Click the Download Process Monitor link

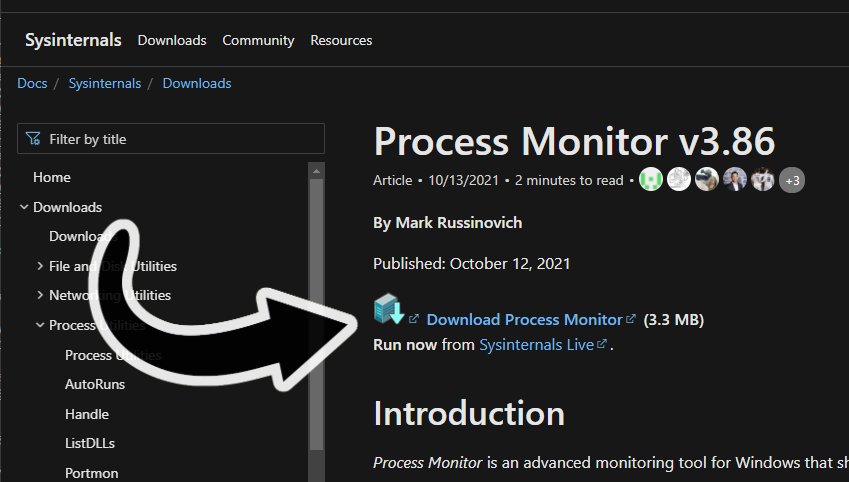tap(524, 320)
